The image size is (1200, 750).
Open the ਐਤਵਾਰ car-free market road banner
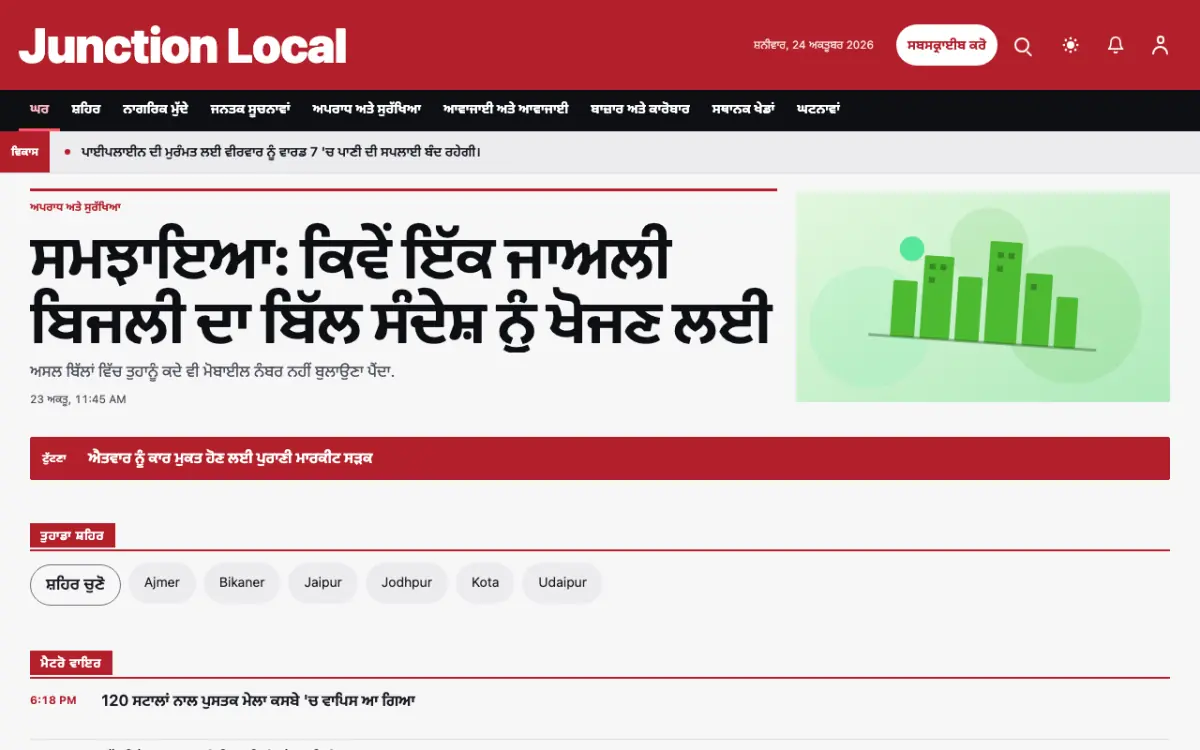tap(600, 458)
